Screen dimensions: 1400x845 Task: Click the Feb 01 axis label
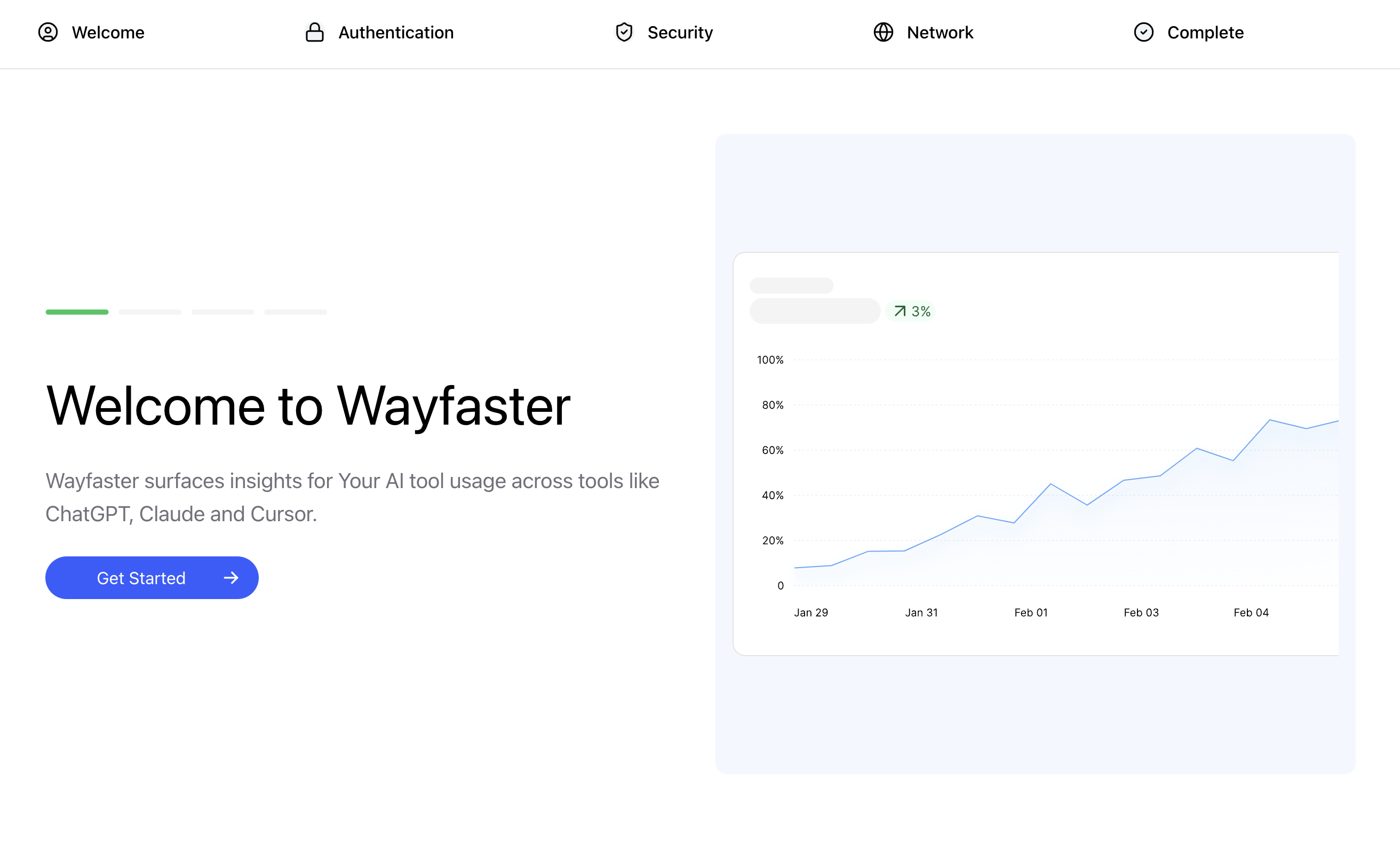pyautogui.click(x=1031, y=612)
